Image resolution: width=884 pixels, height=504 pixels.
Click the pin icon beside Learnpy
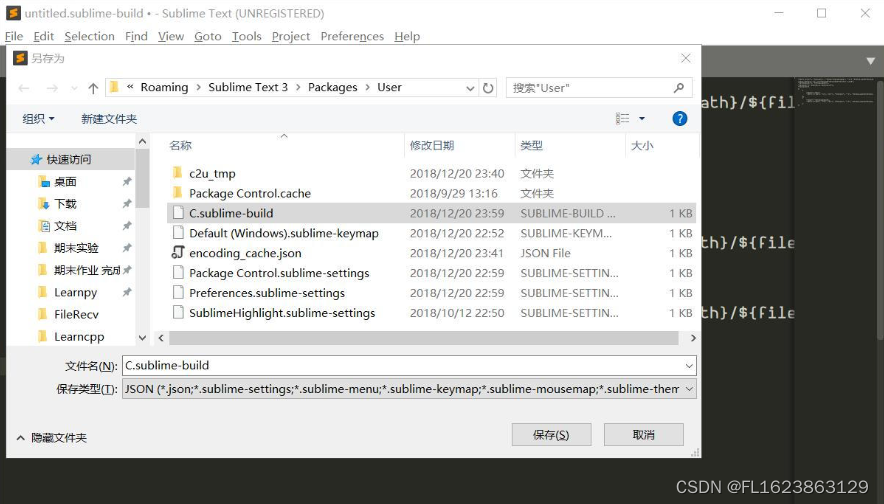coord(127,292)
